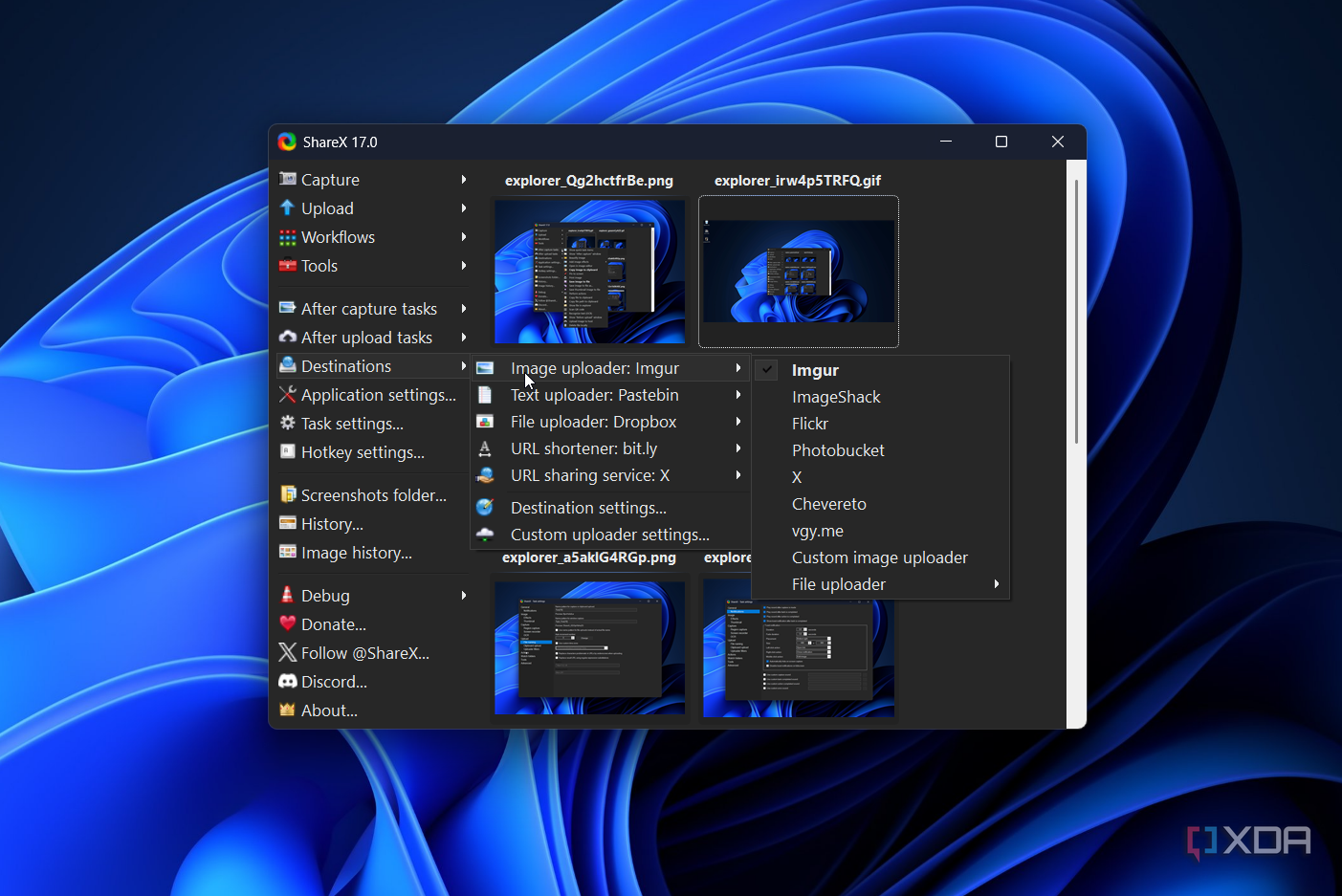This screenshot has height=896, width=1342.
Task: Choose Custom image uploader option
Action: pyautogui.click(x=880, y=557)
